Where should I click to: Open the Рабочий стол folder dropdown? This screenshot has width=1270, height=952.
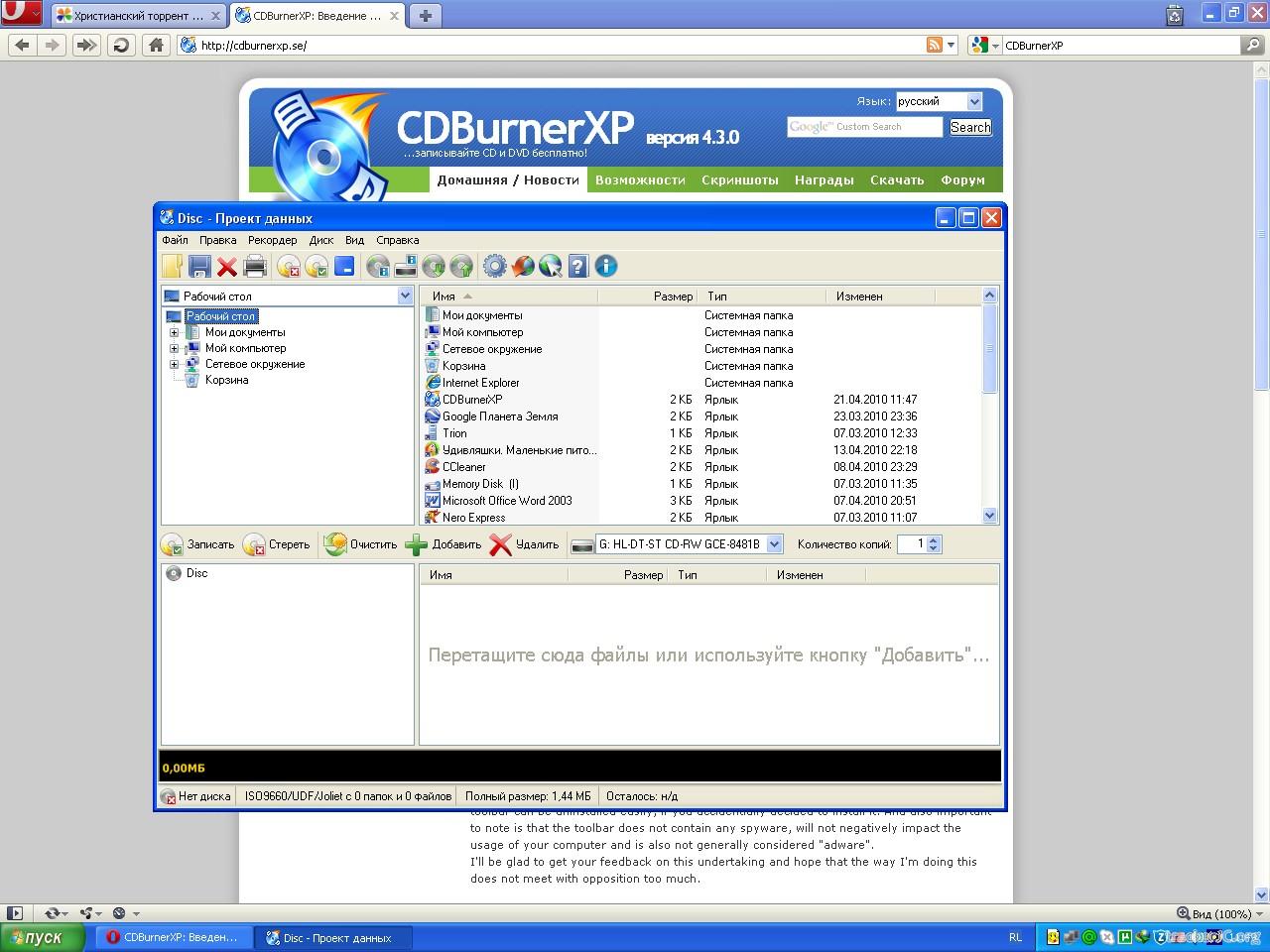pos(405,296)
